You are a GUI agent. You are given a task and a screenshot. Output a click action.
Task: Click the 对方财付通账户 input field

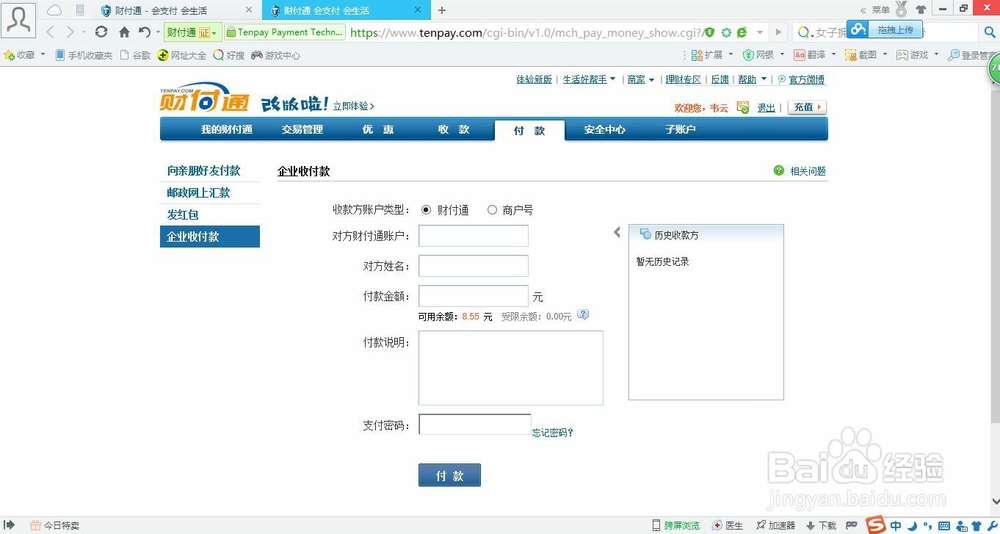(x=473, y=235)
